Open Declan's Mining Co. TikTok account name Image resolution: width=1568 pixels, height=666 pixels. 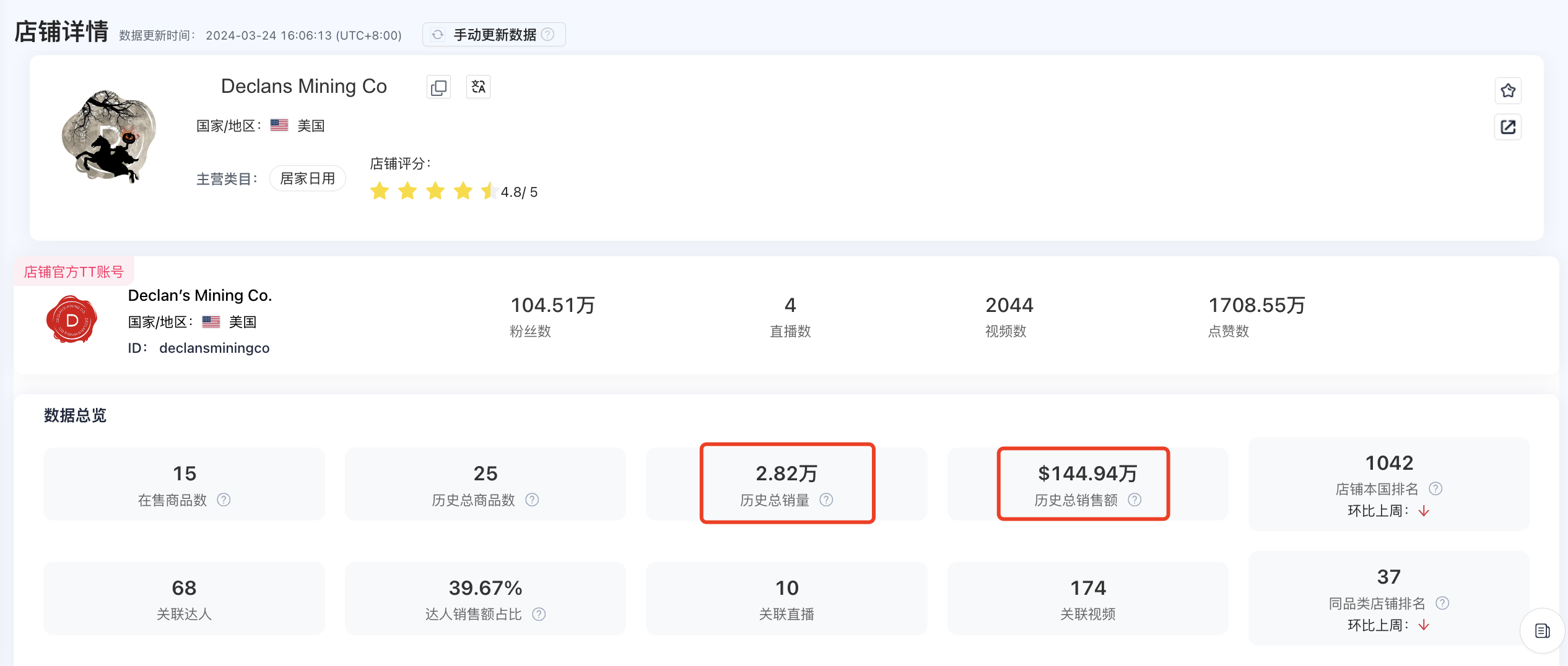coord(199,296)
